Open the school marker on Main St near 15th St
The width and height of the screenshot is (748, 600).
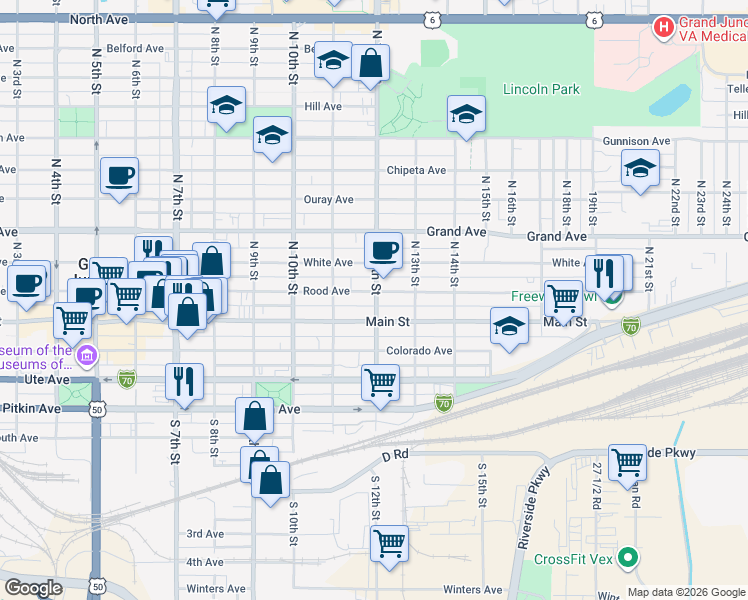pos(509,327)
